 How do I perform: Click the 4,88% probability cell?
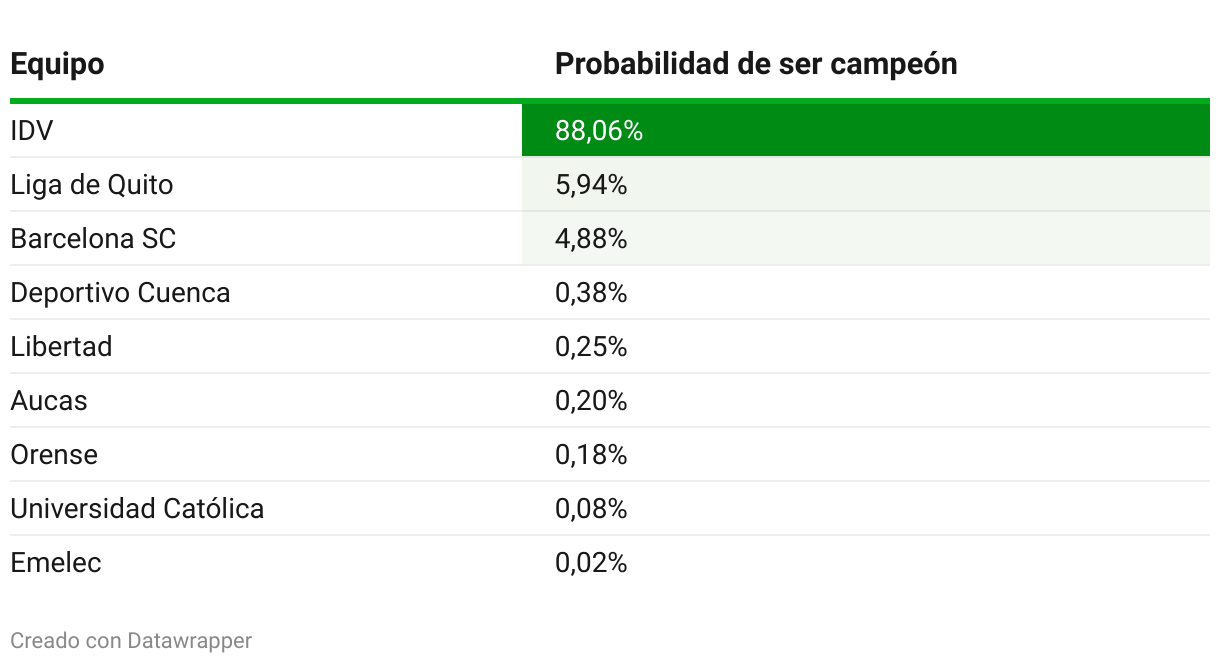tap(591, 239)
